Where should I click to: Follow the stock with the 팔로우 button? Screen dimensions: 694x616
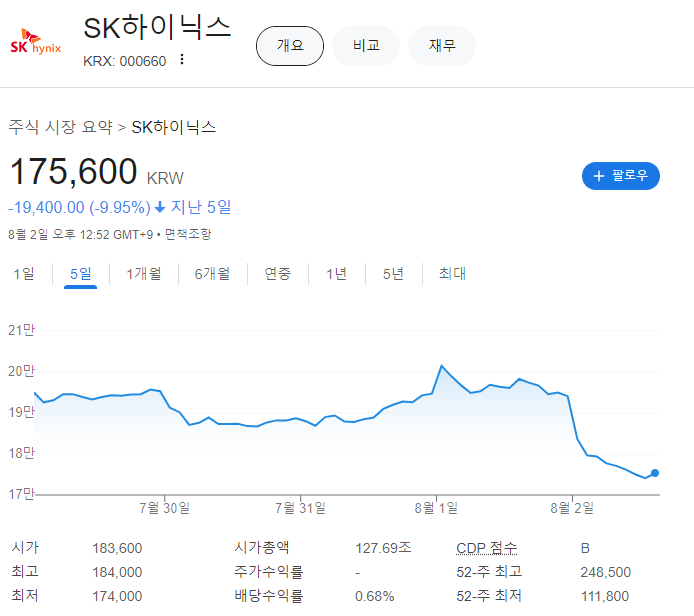[621, 176]
